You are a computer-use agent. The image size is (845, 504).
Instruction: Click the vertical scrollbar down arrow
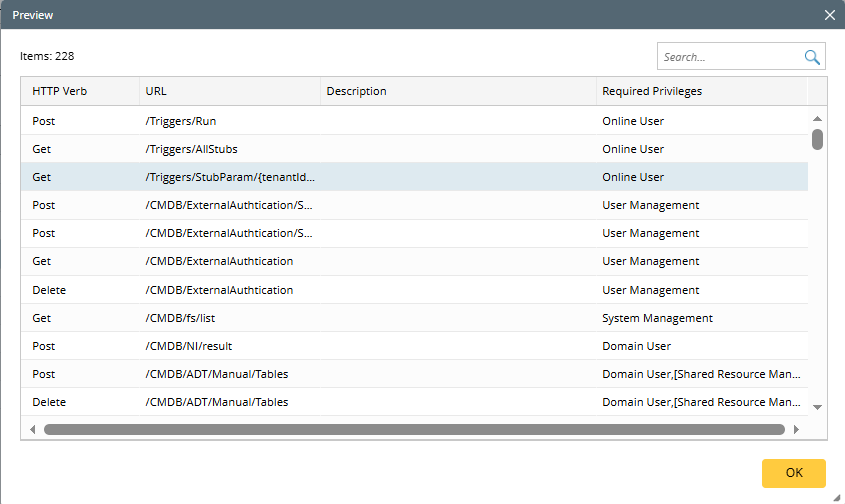(817, 406)
